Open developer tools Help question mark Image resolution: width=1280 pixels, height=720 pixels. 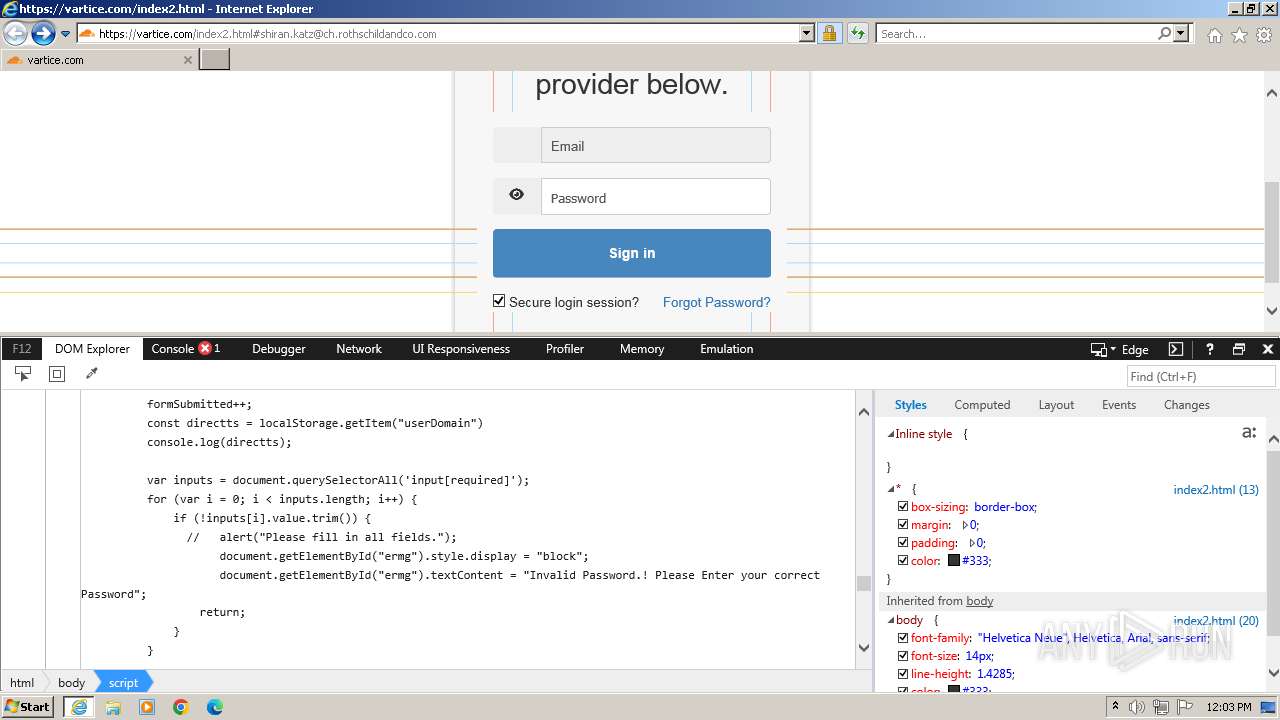[x=1209, y=349]
